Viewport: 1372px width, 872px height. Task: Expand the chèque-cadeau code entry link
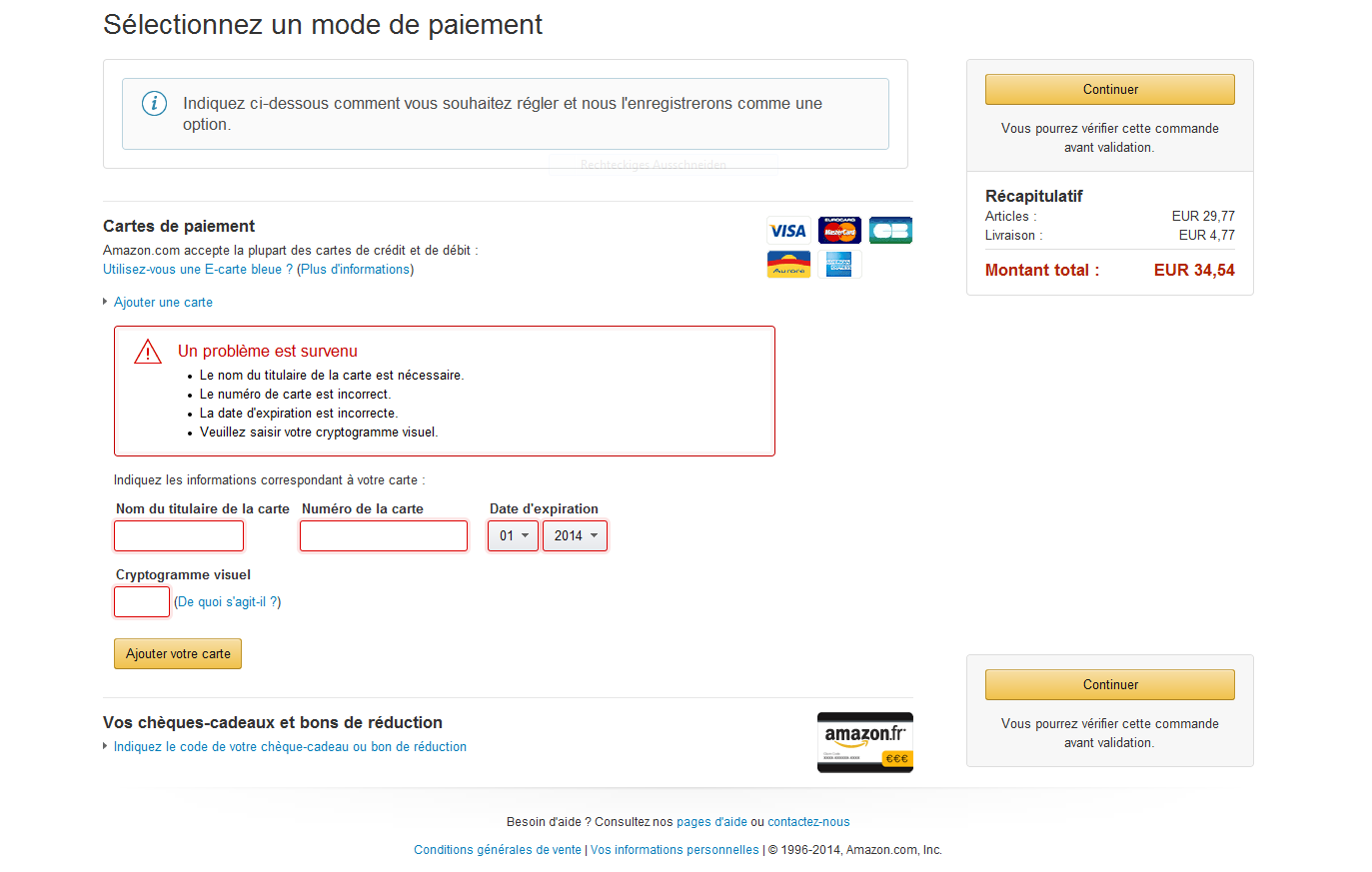[x=290, y=747]
